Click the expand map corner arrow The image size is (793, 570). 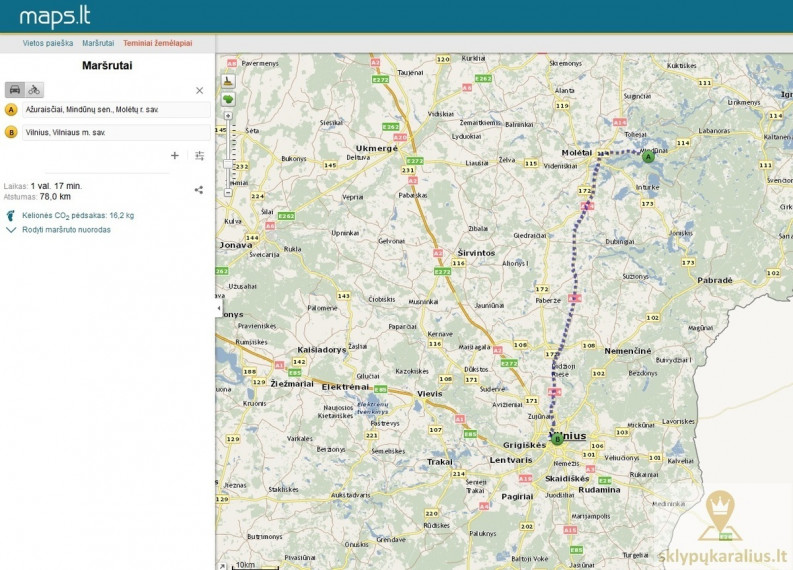click(222, 566)
